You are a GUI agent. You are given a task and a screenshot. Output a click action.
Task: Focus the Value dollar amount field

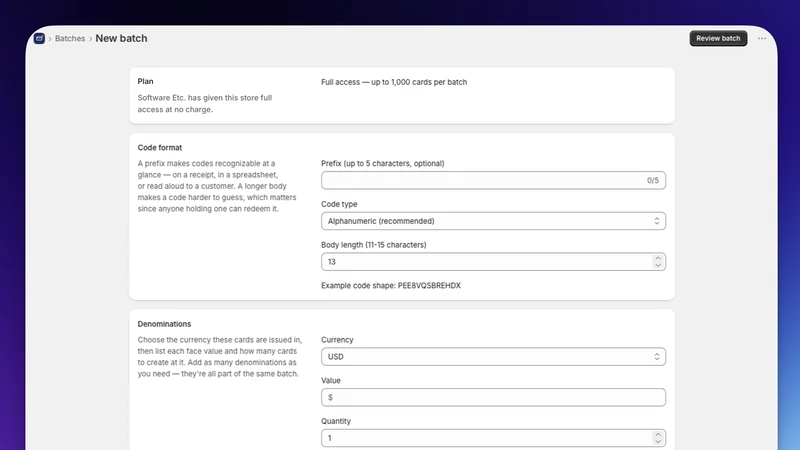tap(493, 397)
